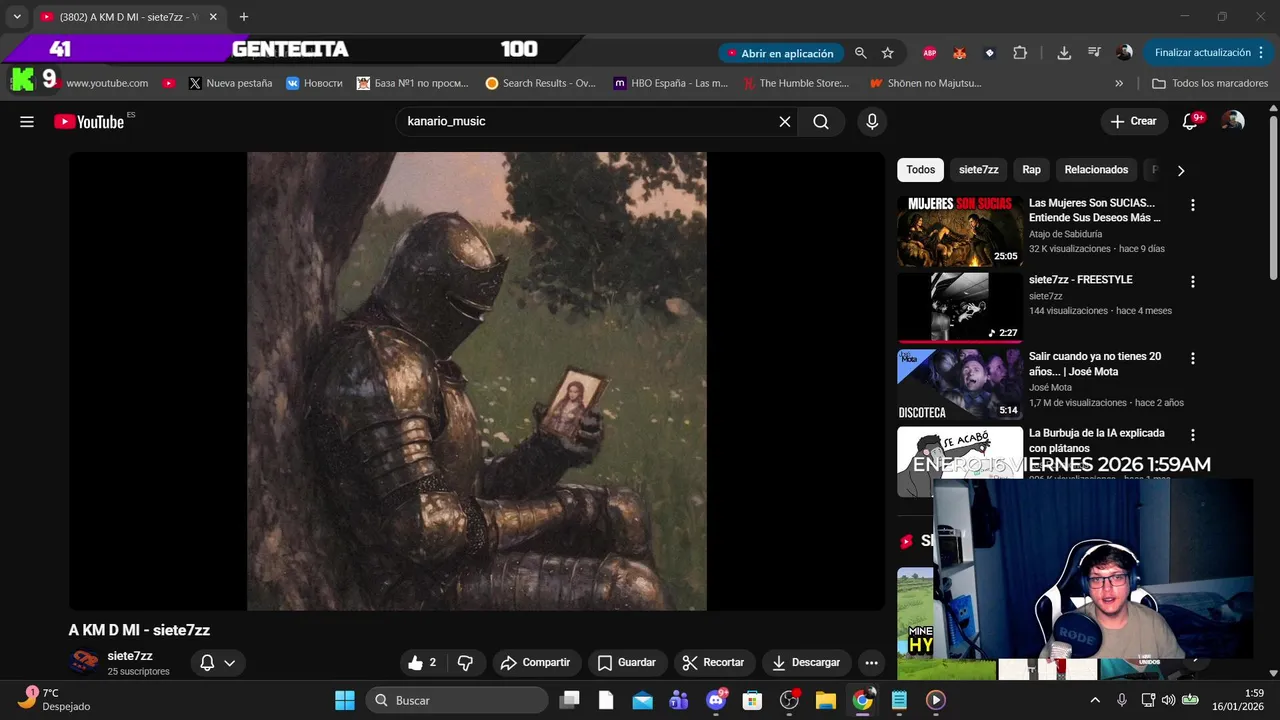Open the Mujeres Son Sucias video thumbnail
This screenshot has height=720, width=1280.
point(960,230)
